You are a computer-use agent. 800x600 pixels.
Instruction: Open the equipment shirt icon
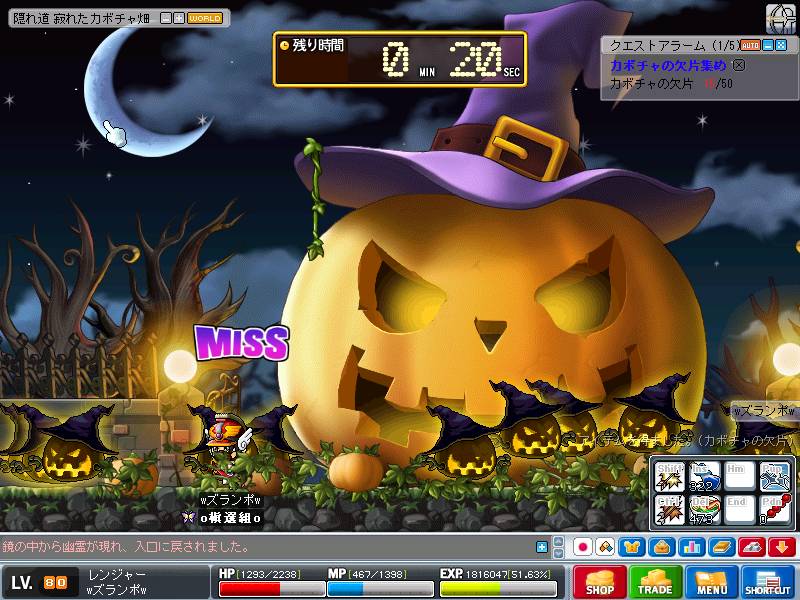[x=632, y=547]
